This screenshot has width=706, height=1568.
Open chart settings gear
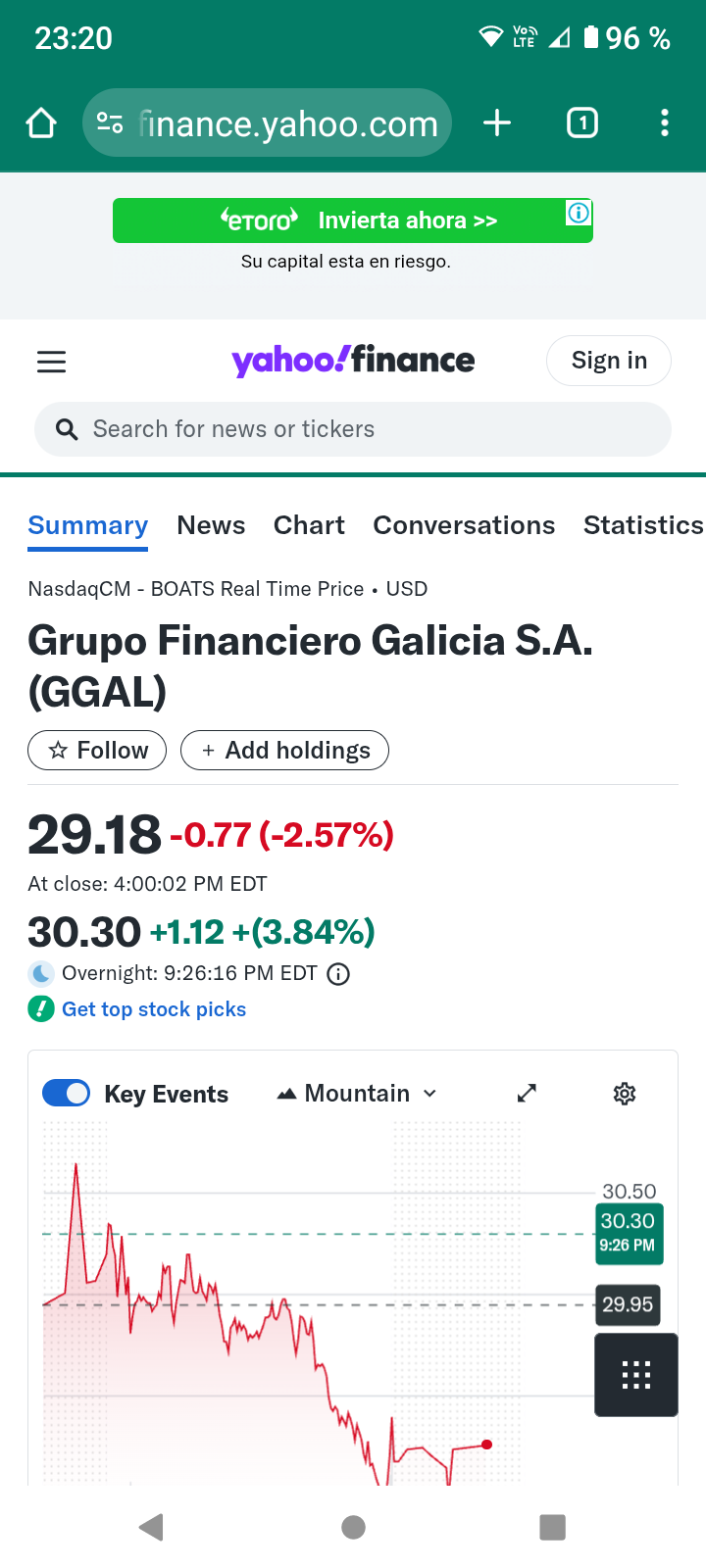[625, 1094]
